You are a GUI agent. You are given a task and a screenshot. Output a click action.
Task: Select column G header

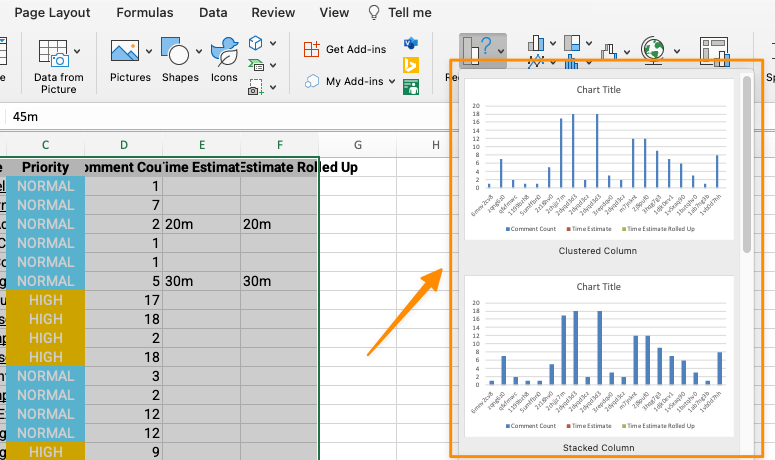tap(357, 145)
